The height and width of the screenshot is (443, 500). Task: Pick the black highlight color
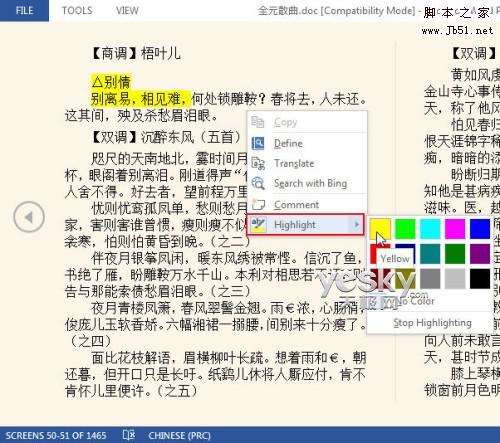pyautogui.click(x=480, y=278)
